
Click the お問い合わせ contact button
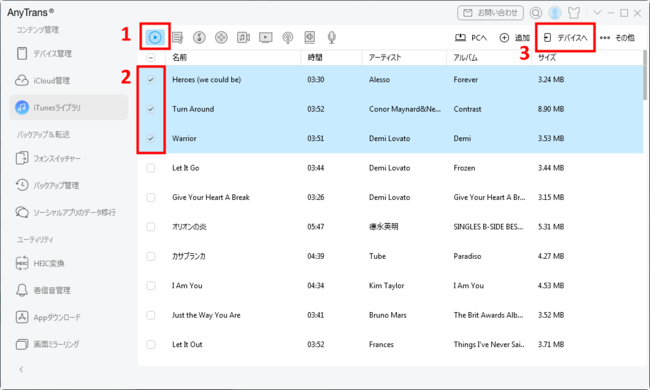[x=490, y=13]
